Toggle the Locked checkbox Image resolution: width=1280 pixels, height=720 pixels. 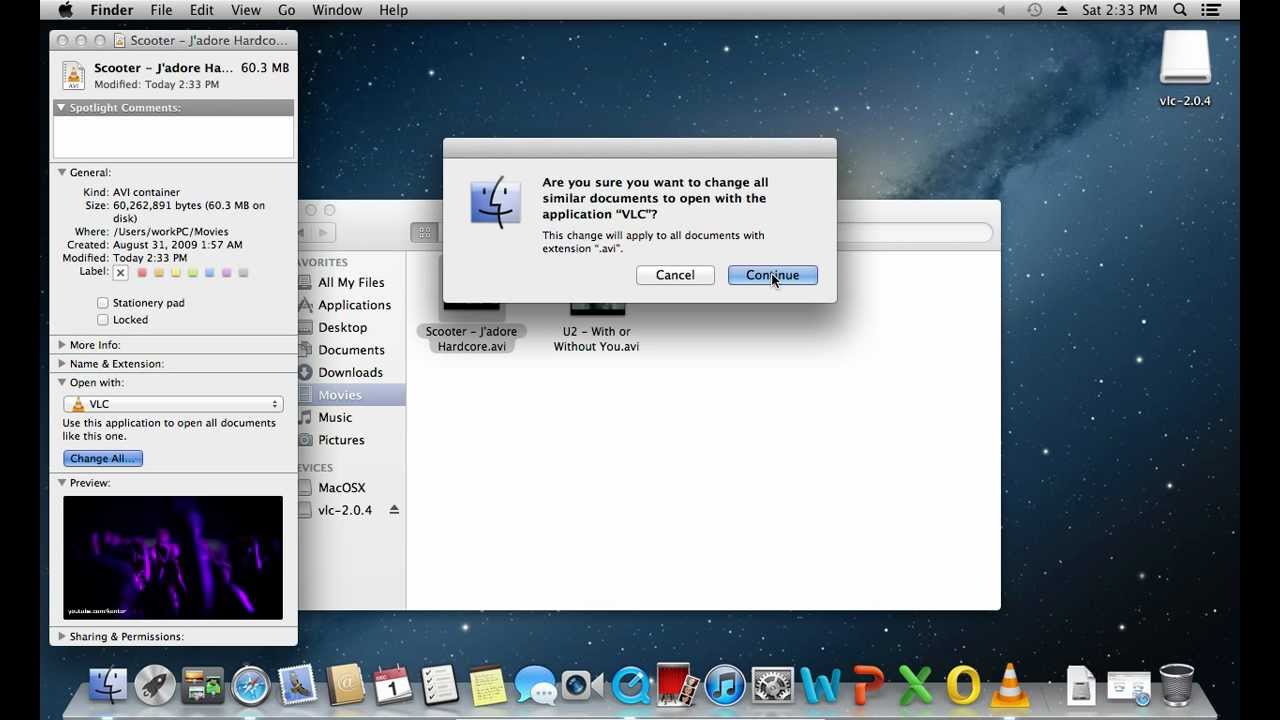pyautogui.click(x=103, y=320)
